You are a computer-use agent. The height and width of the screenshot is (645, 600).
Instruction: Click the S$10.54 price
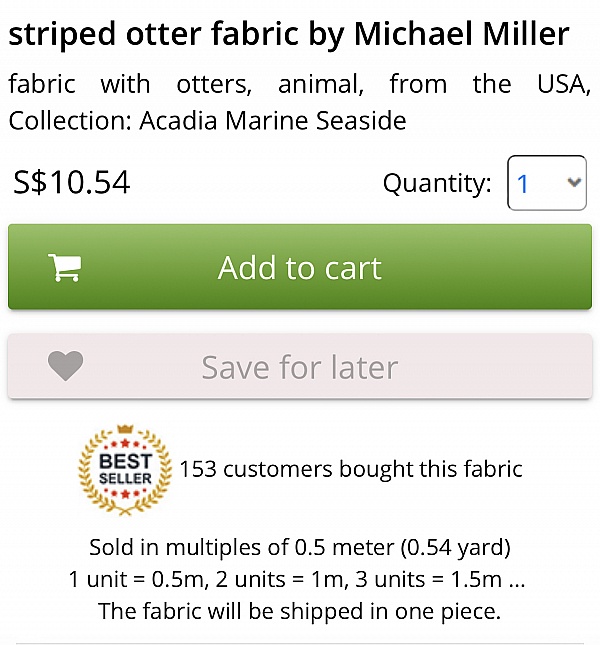tap(71, 183)
